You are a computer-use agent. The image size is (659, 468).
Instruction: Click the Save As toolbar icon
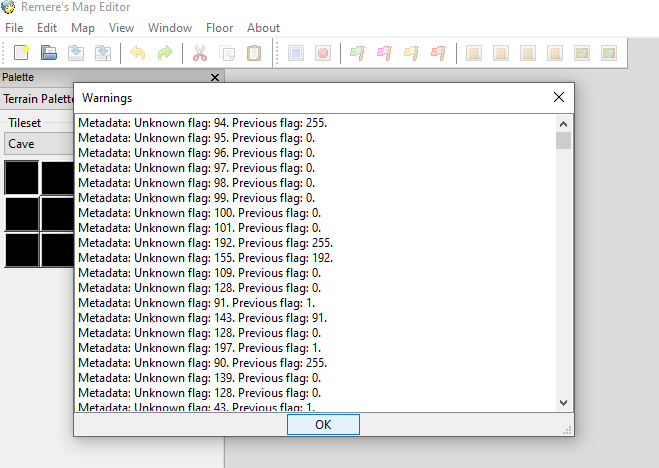pyautogui.click(x=103, y=53)
